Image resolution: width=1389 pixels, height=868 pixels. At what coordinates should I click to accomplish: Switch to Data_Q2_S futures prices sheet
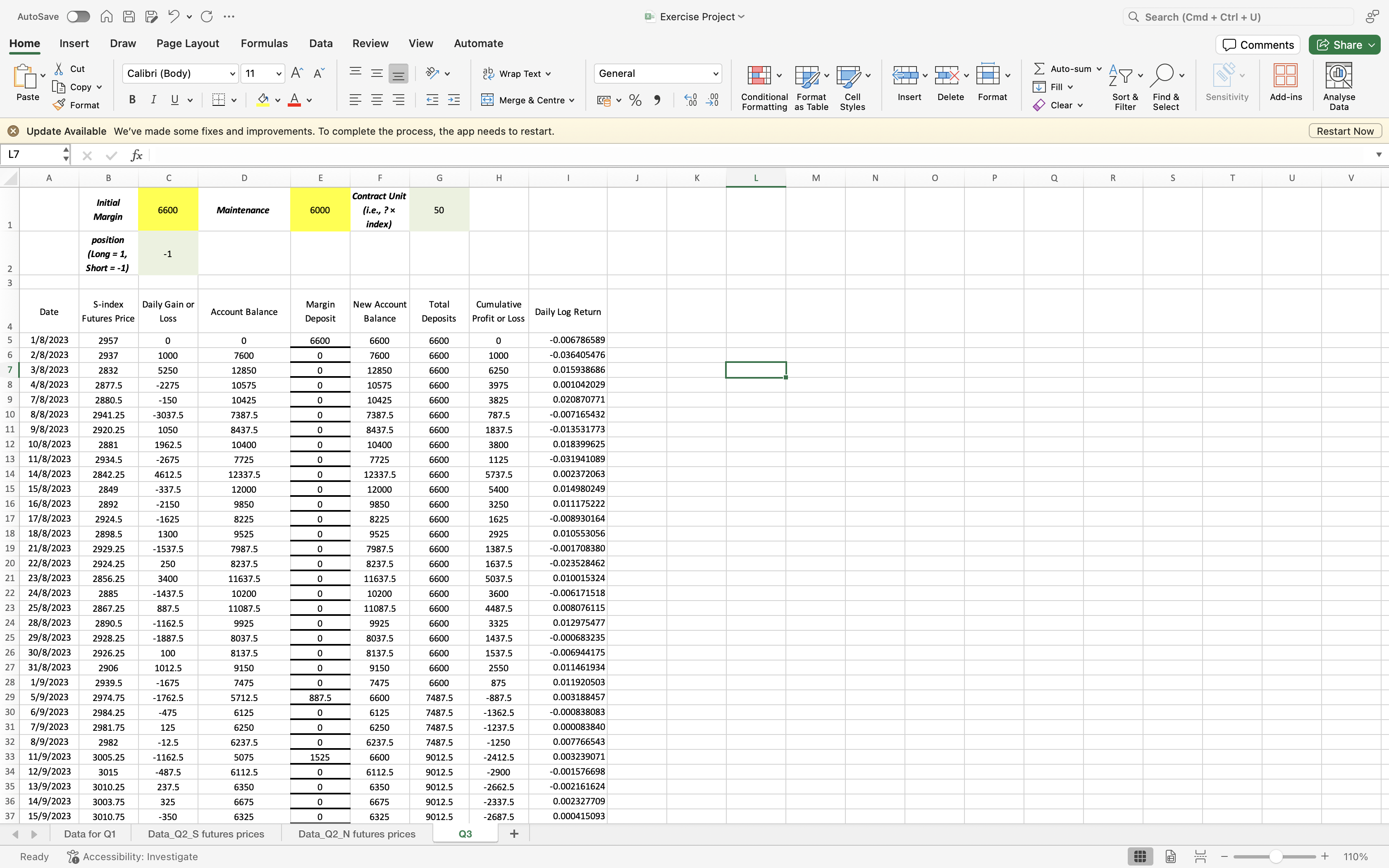pyautogui.click(x=206, y=834)
